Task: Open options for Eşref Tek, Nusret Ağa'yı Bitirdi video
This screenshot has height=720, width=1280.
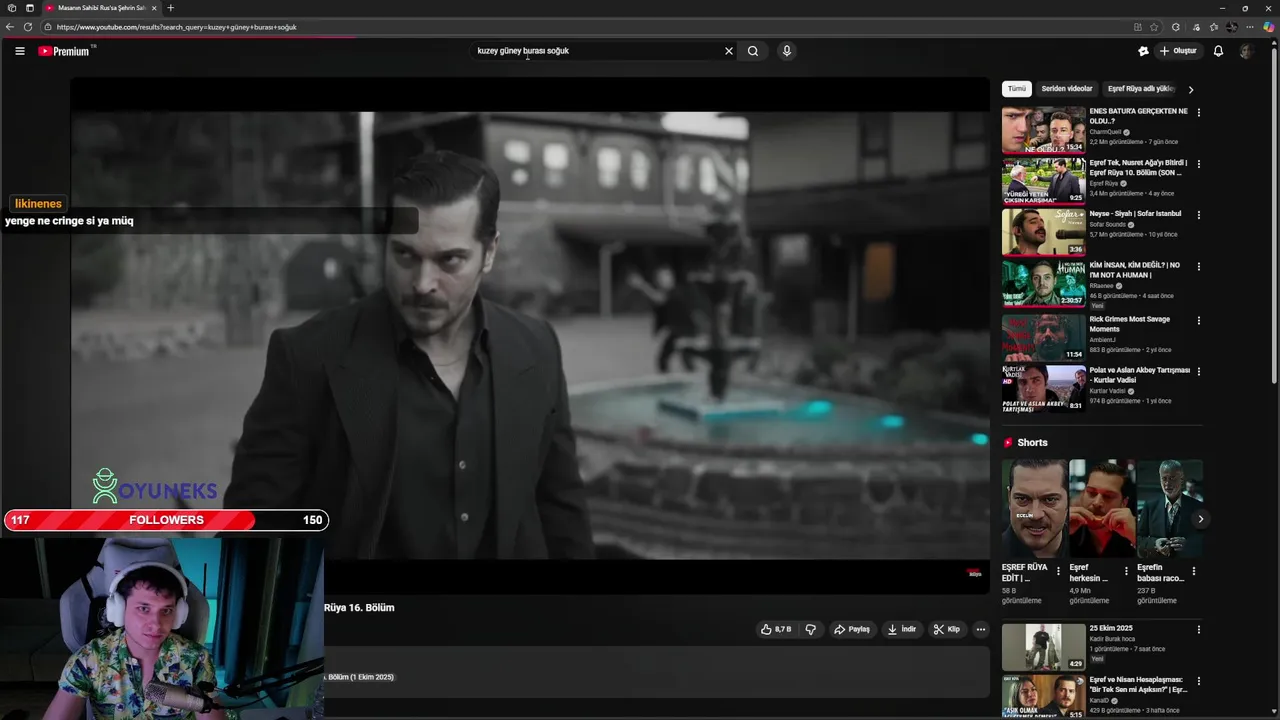Action: [1199, 164]
